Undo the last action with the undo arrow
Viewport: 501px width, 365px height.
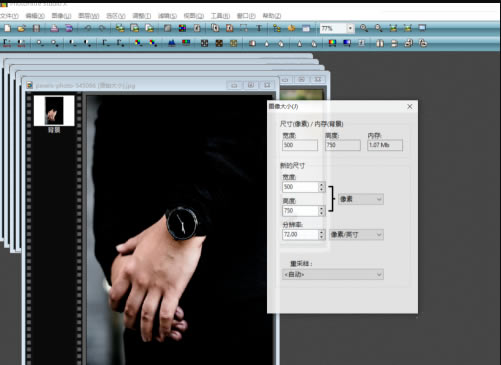point(88,28)
